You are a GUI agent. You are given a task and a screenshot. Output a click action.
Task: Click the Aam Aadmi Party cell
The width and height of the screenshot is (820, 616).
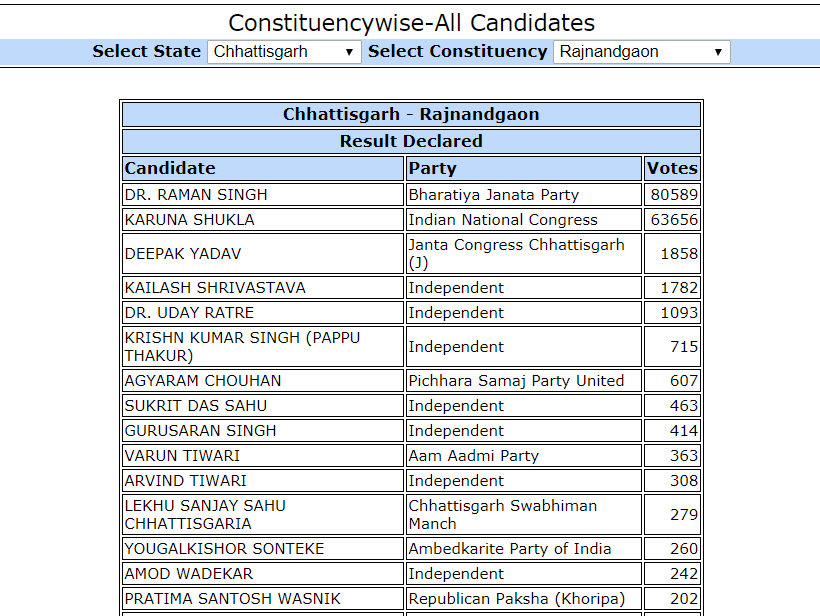523,455
